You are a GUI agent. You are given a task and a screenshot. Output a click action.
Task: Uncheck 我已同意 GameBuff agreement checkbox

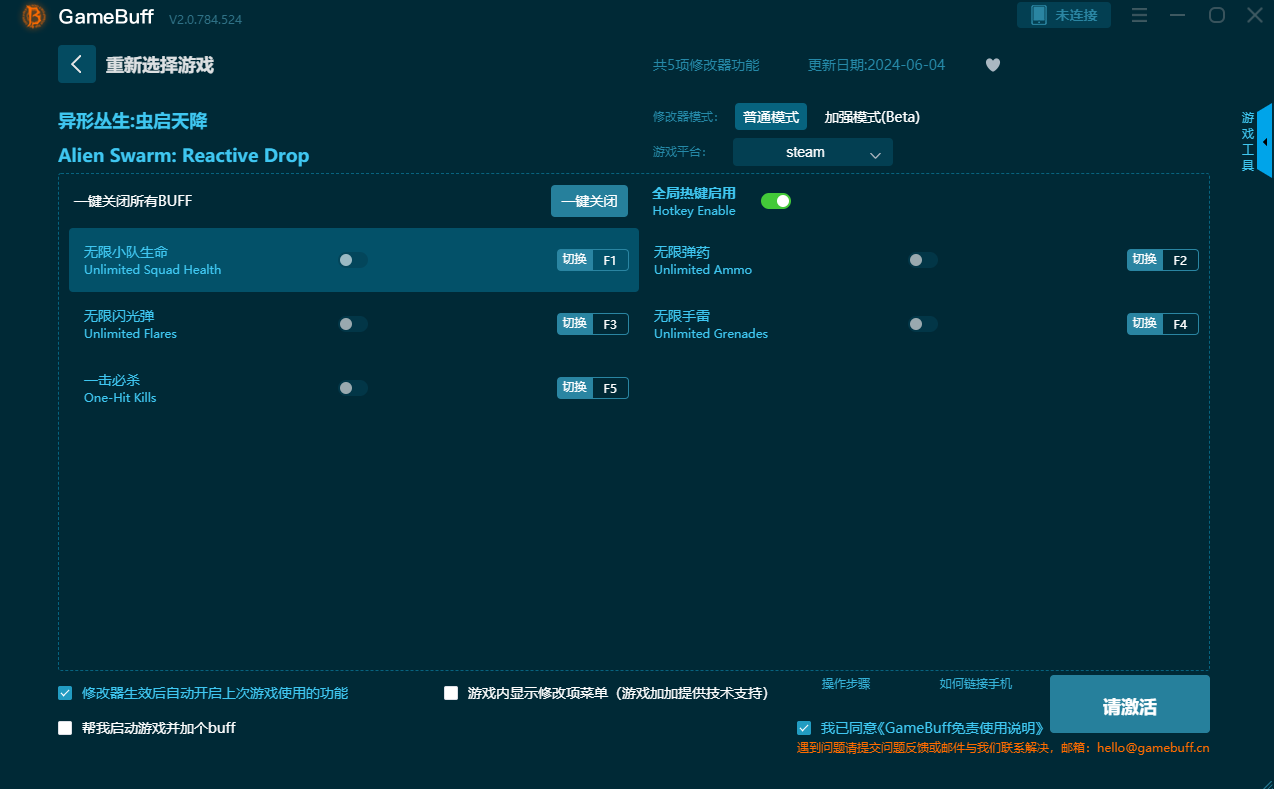(804, 728)
